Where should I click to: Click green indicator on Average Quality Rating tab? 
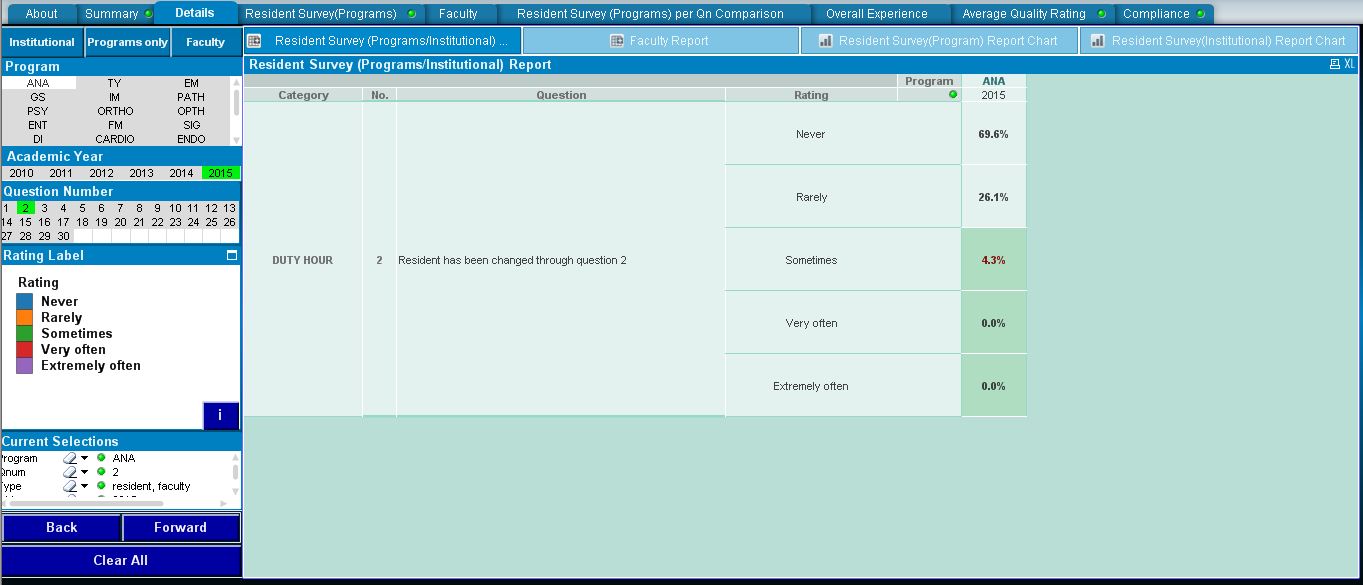(x=1101, y=14)
